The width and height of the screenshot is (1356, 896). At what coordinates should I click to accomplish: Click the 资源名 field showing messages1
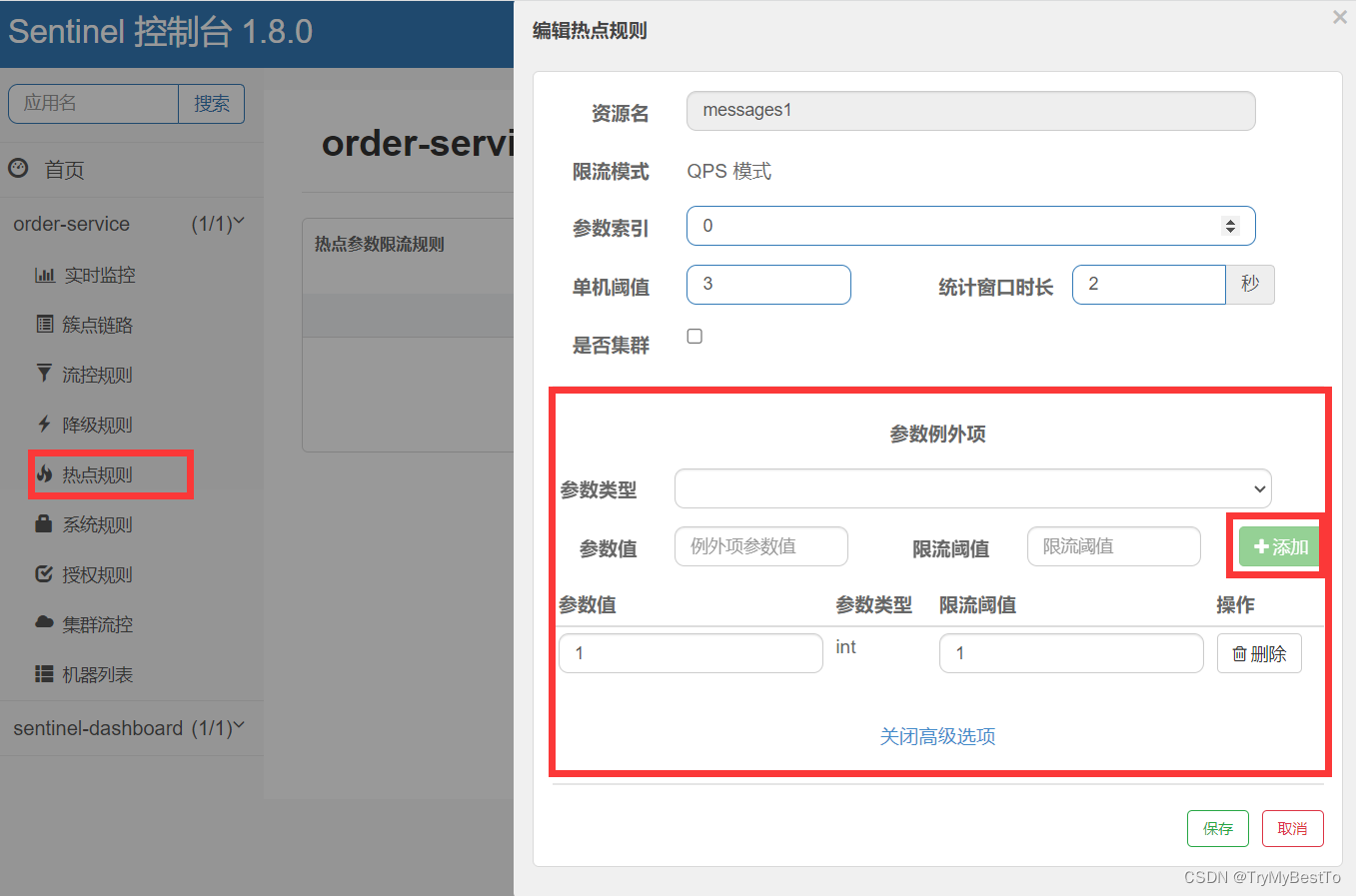(x=970, y=111)
